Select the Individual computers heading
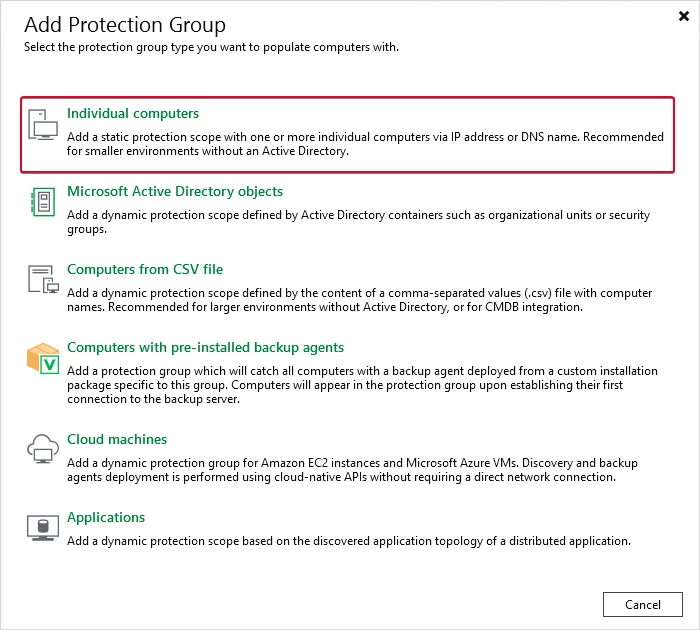The image size is (700, 630). (x=133, y=113)
